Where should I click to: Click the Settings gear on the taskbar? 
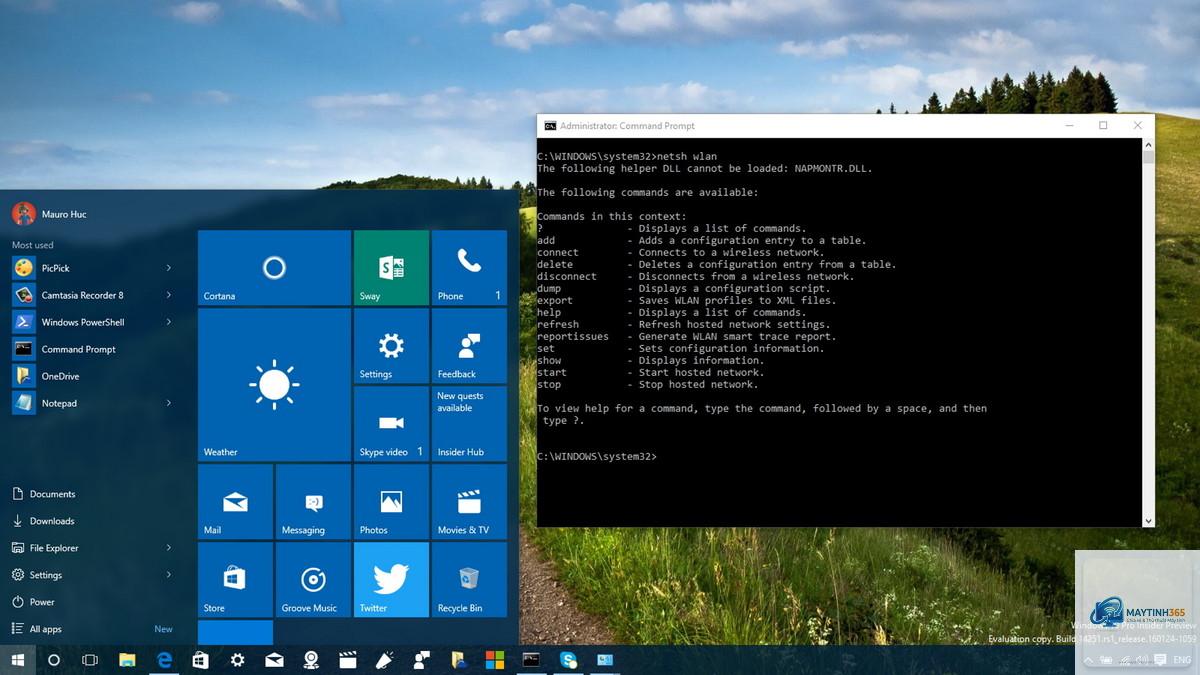[237, 660]
